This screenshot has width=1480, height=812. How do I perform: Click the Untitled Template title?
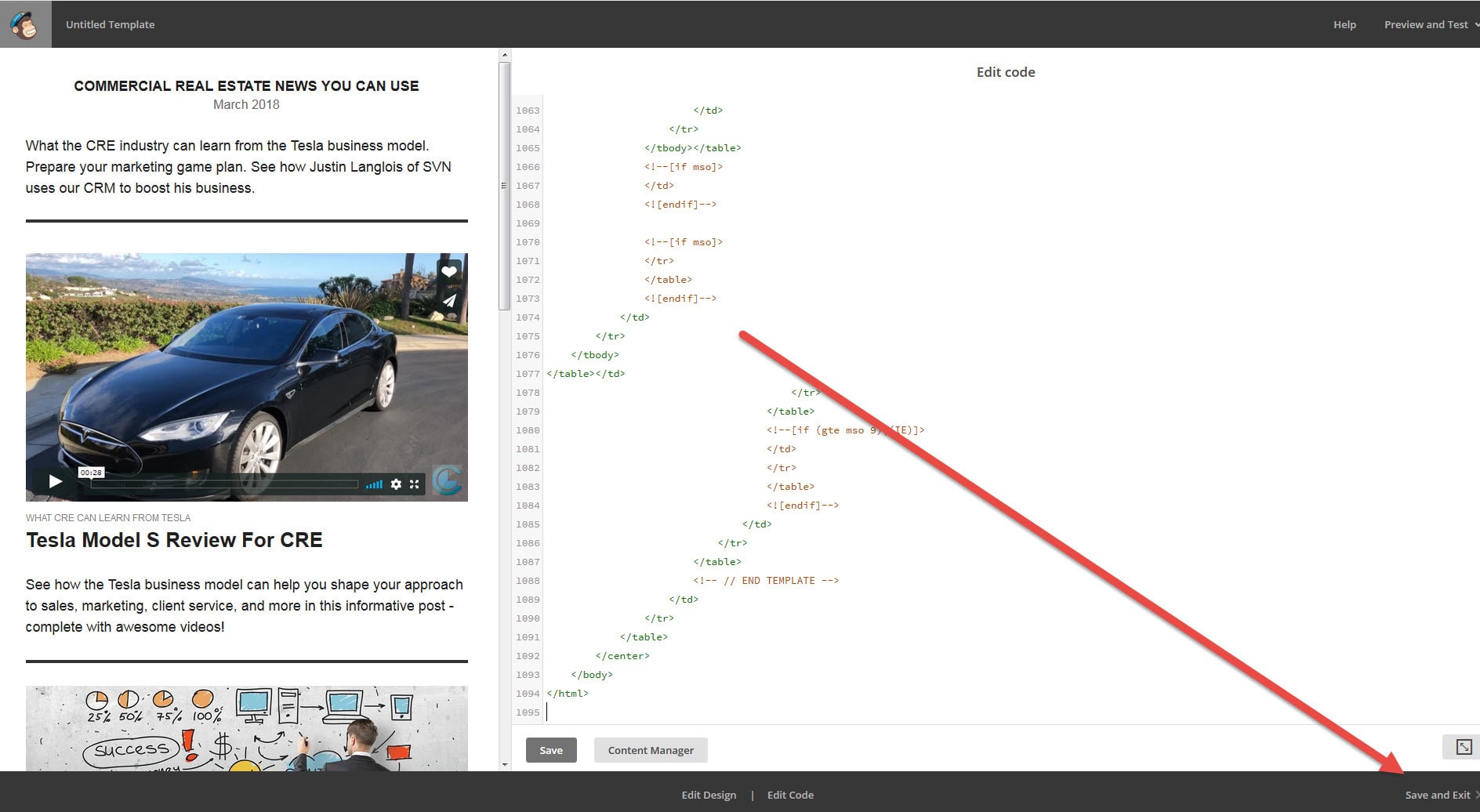point(110,24)
